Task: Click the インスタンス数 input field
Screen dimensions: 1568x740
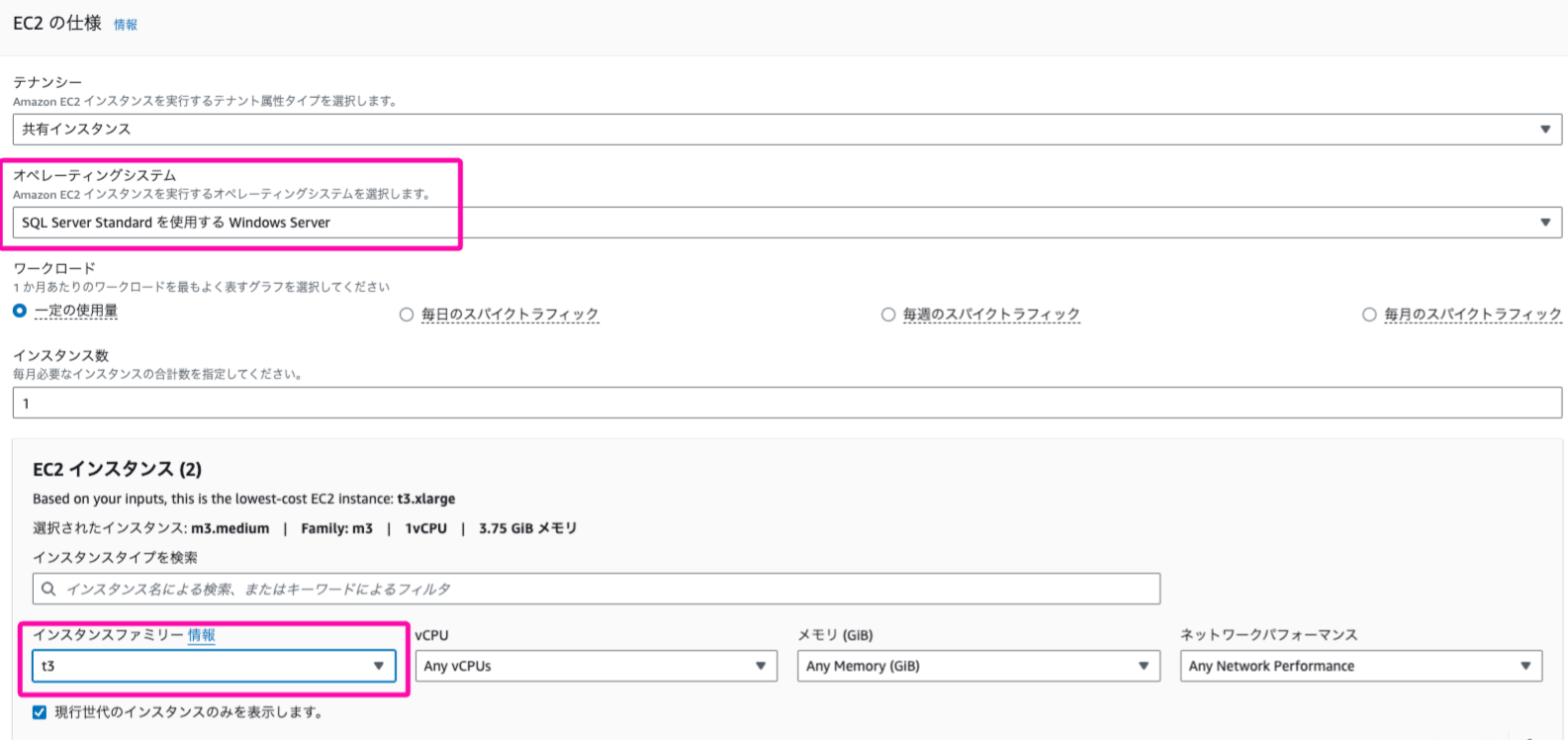Action: point(786,403)
